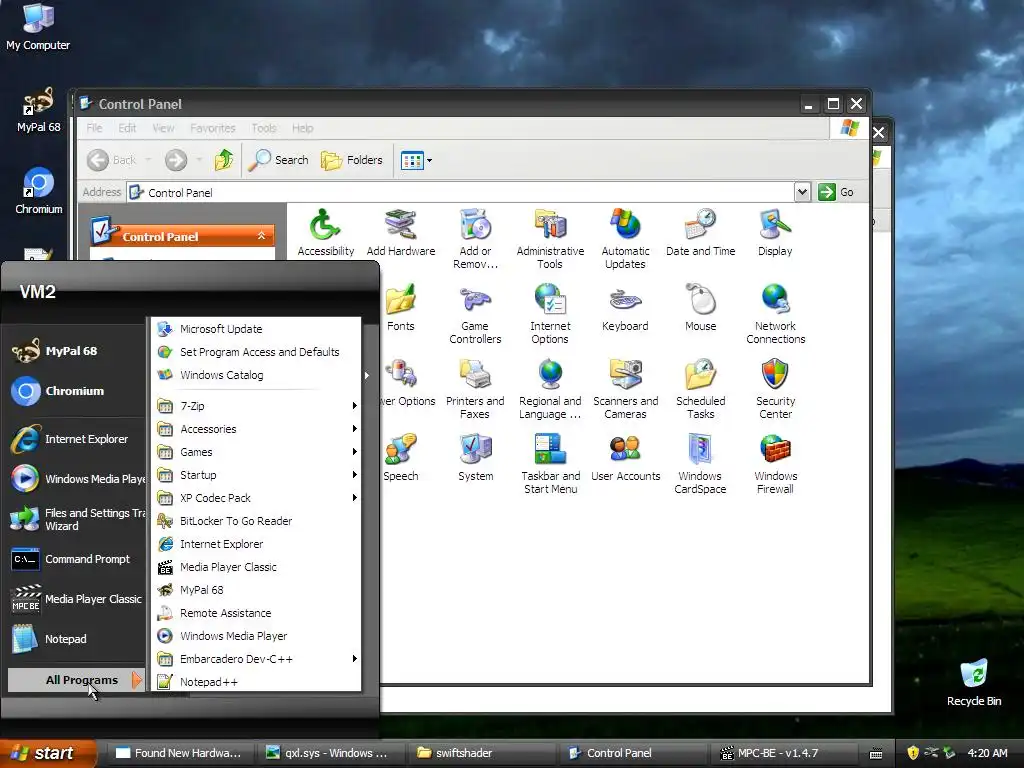
Task: Open the Mouse settings icon
Action: pos(700,308)
